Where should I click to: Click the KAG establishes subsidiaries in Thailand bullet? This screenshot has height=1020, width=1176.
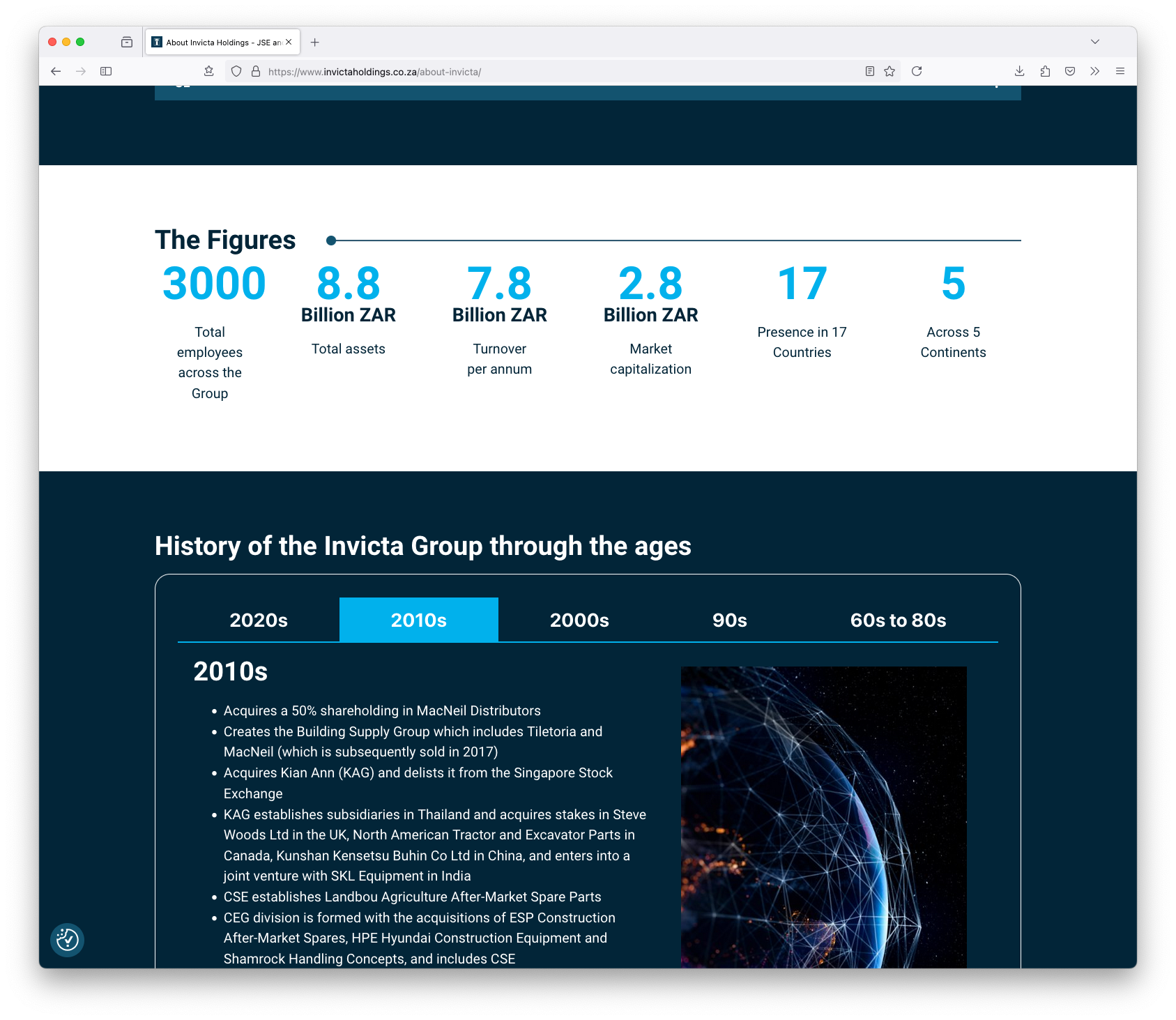point(435,845)
